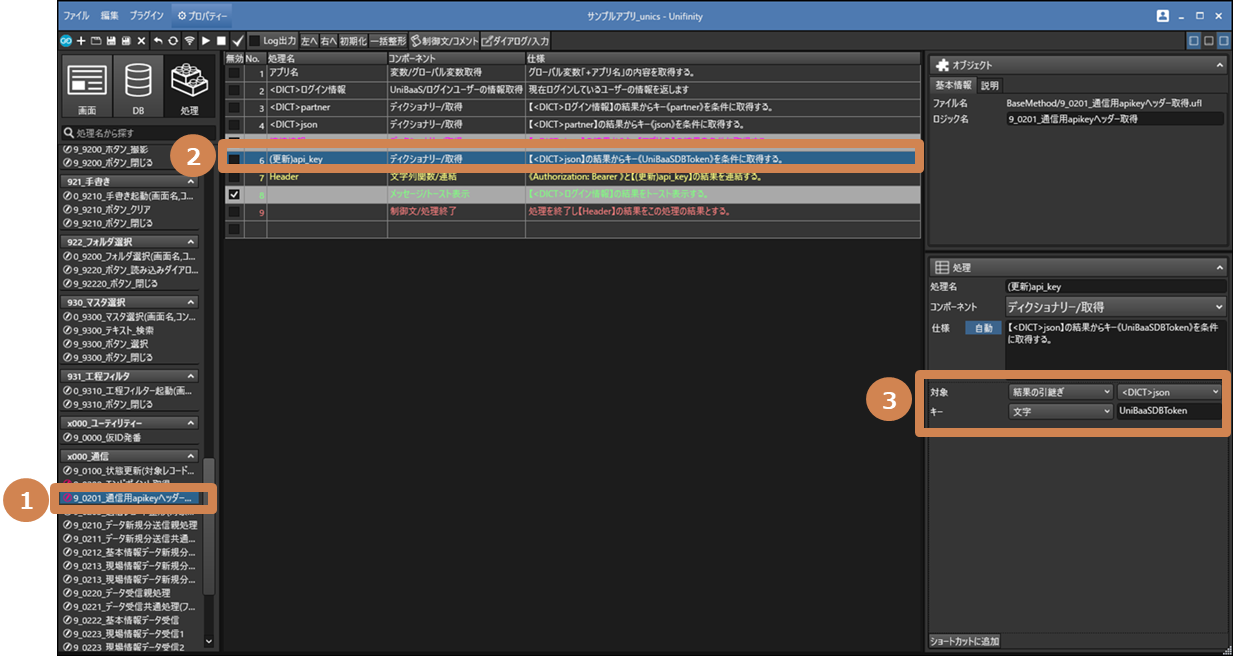Click the 処理名から探す search field

[x=138, y=133]
